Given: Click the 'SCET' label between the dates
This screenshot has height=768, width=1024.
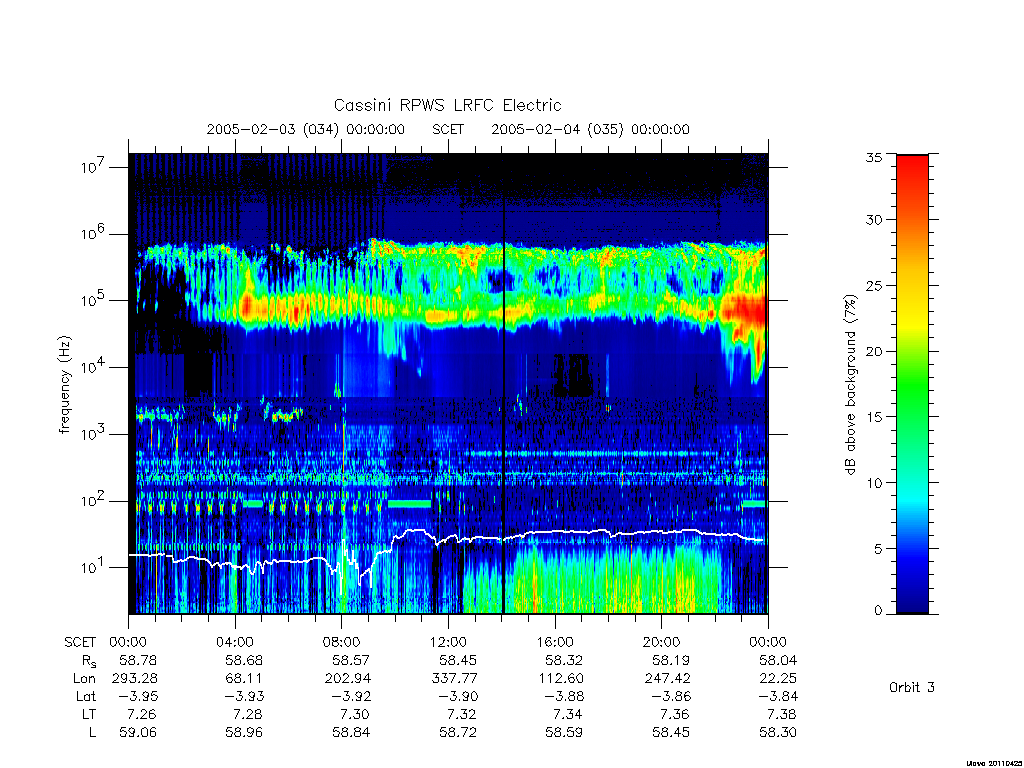Looking at the screenshot, I should pos(448,129).
